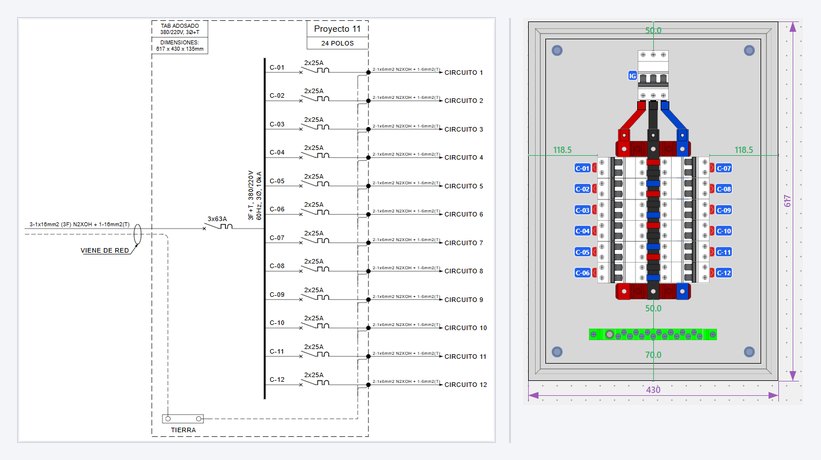Screen dimensions: 821x460
Task: Select the 70.0 dimension below ground bar
Action: [653, 355]
